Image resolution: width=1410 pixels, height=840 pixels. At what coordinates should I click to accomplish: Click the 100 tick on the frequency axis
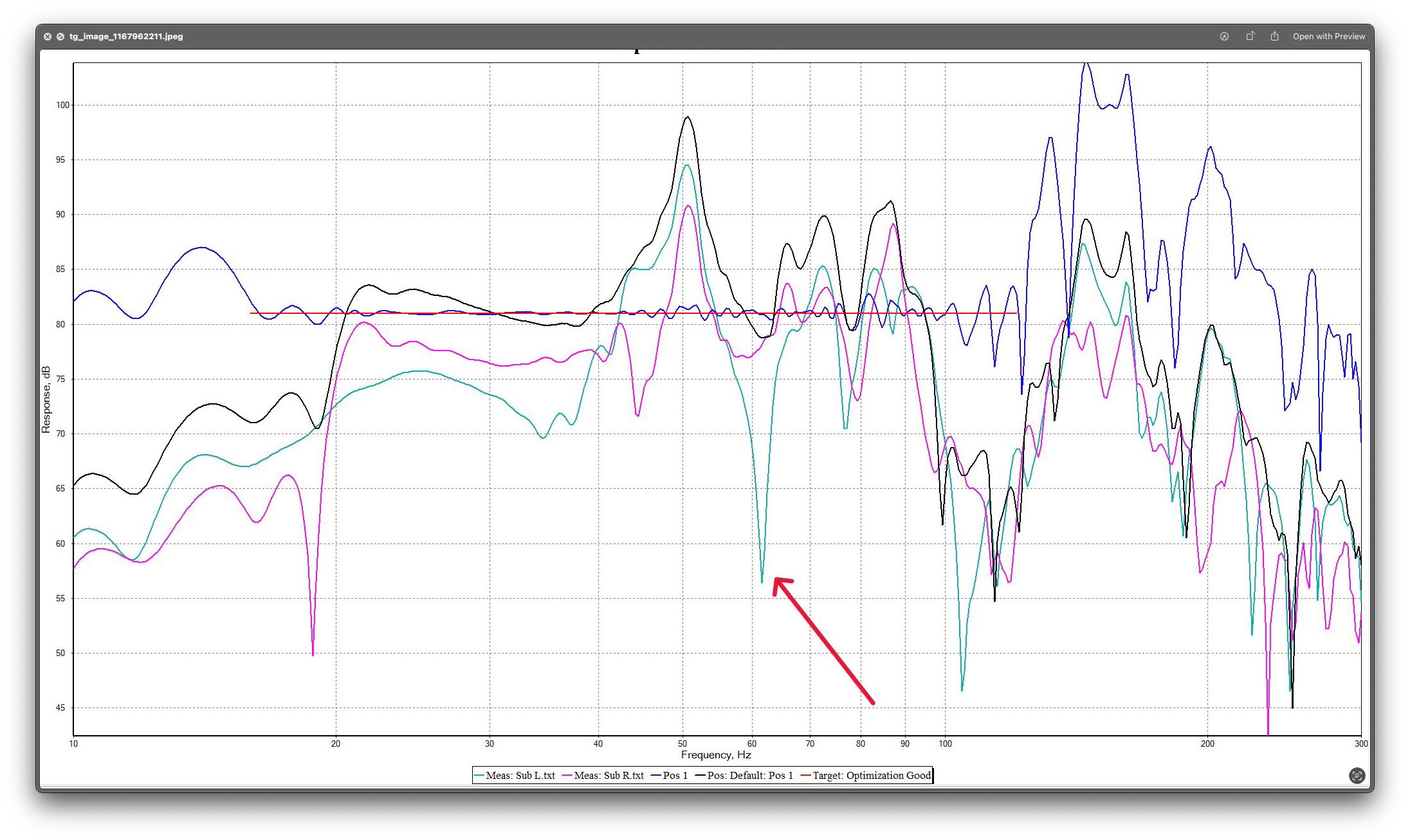(945, 744)
